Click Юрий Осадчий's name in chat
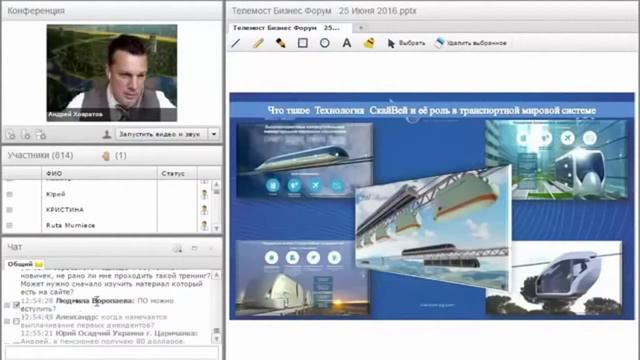 click(x=127, y=333)
